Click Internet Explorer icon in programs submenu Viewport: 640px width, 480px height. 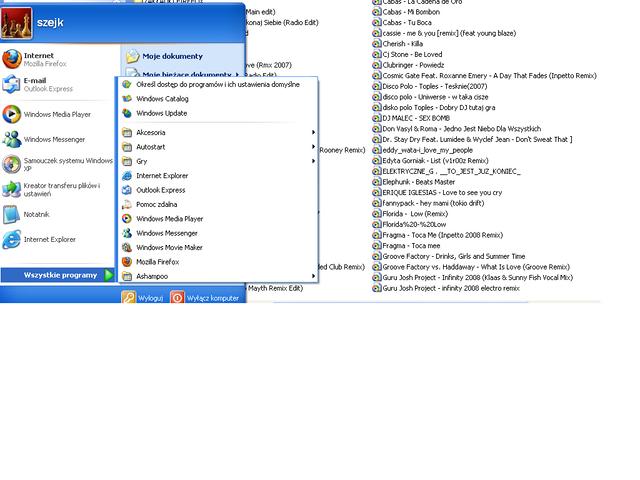point(127,176)
